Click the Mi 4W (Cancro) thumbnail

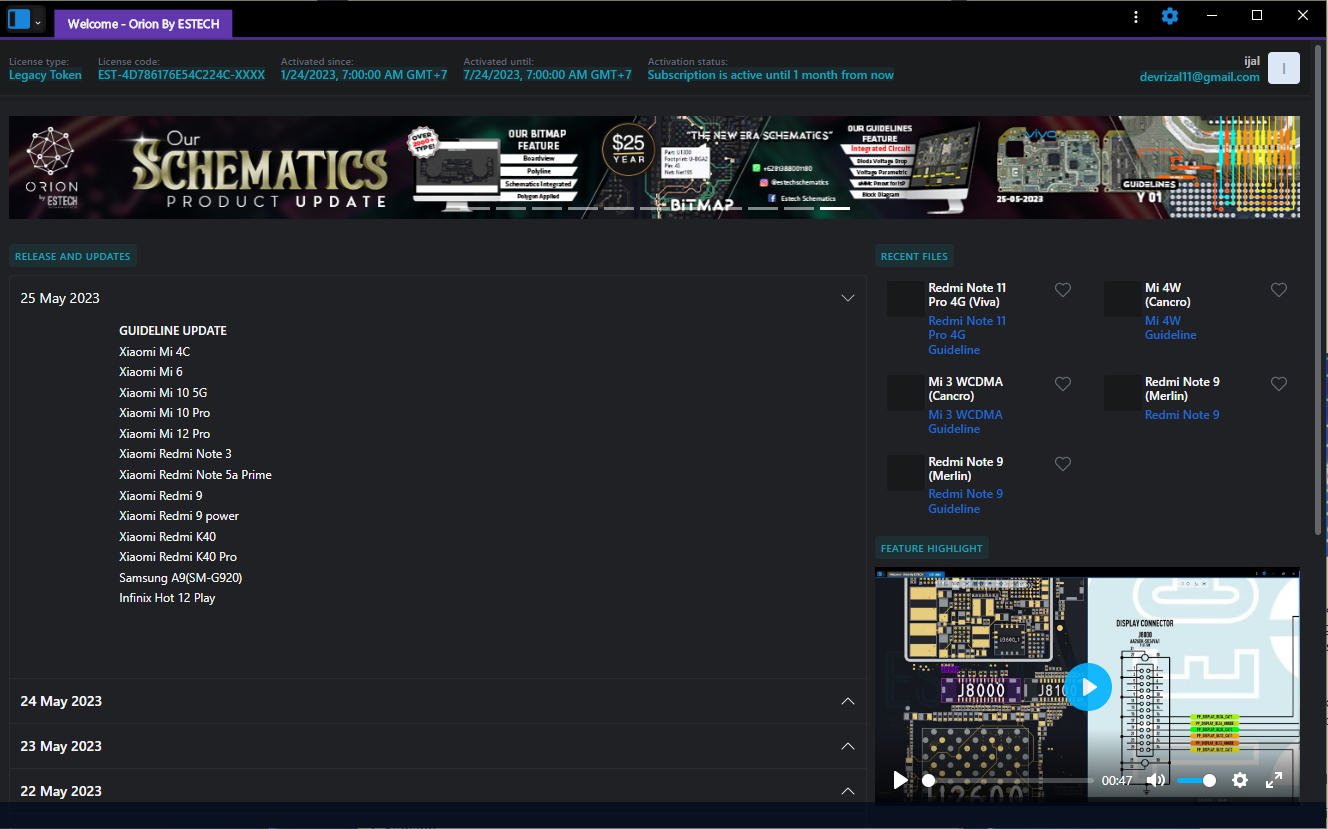(x=1122, y=299)
